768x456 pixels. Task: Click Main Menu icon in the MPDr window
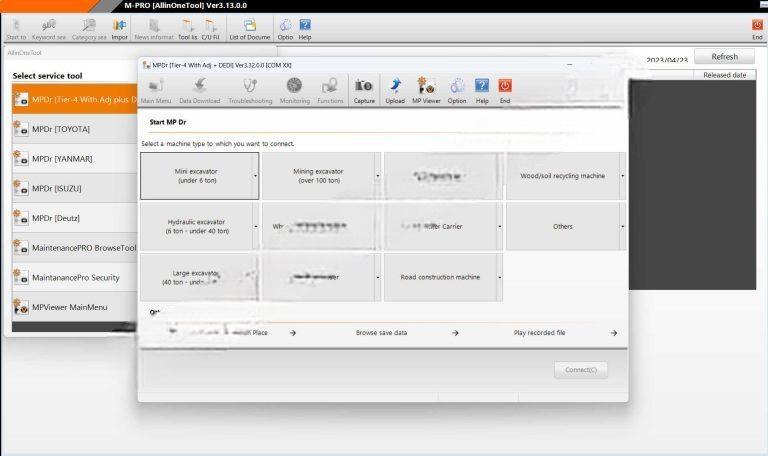[156, 91]
